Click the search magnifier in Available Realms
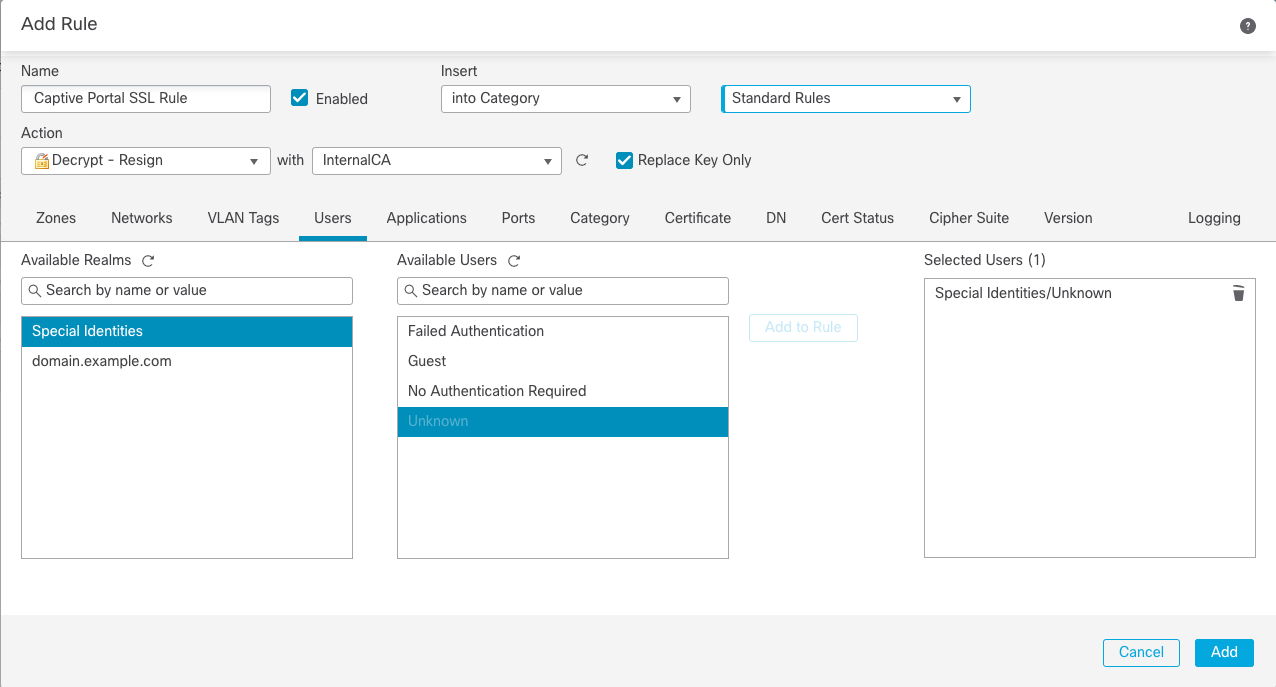Screen dimensions: 1276x687 click(36, 291)
